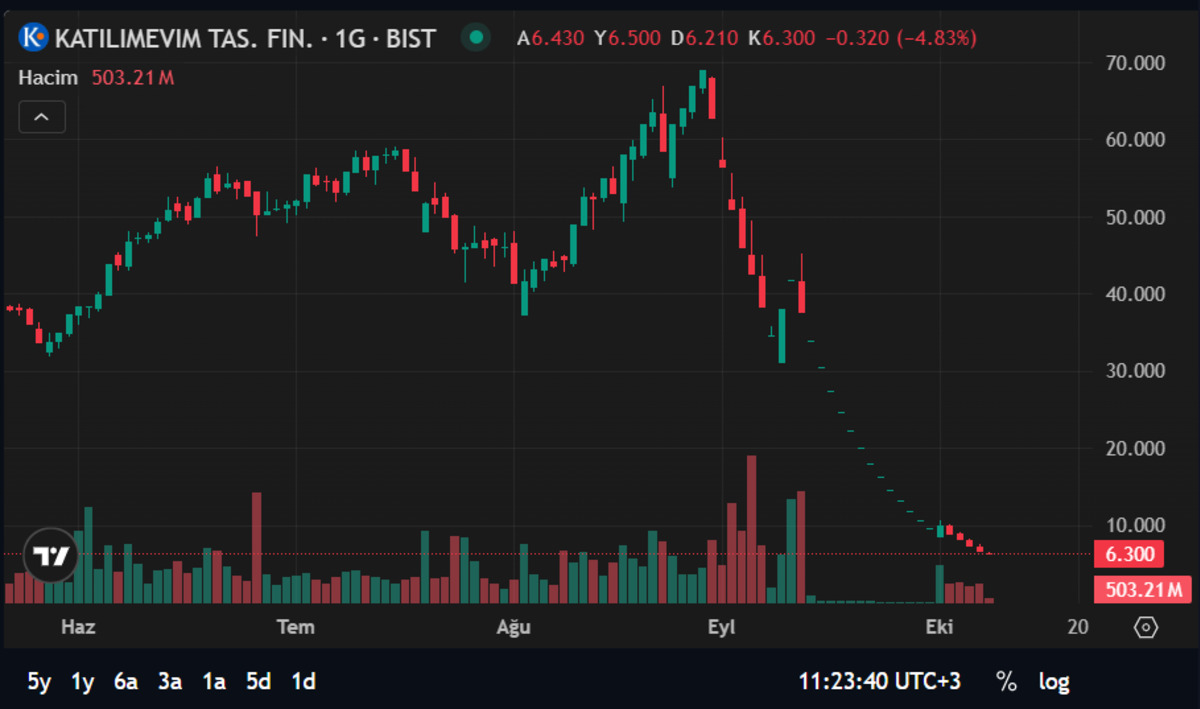Click the Tem month label on time axis
This screenshot has width=1200, height=709.
point(295,627)
